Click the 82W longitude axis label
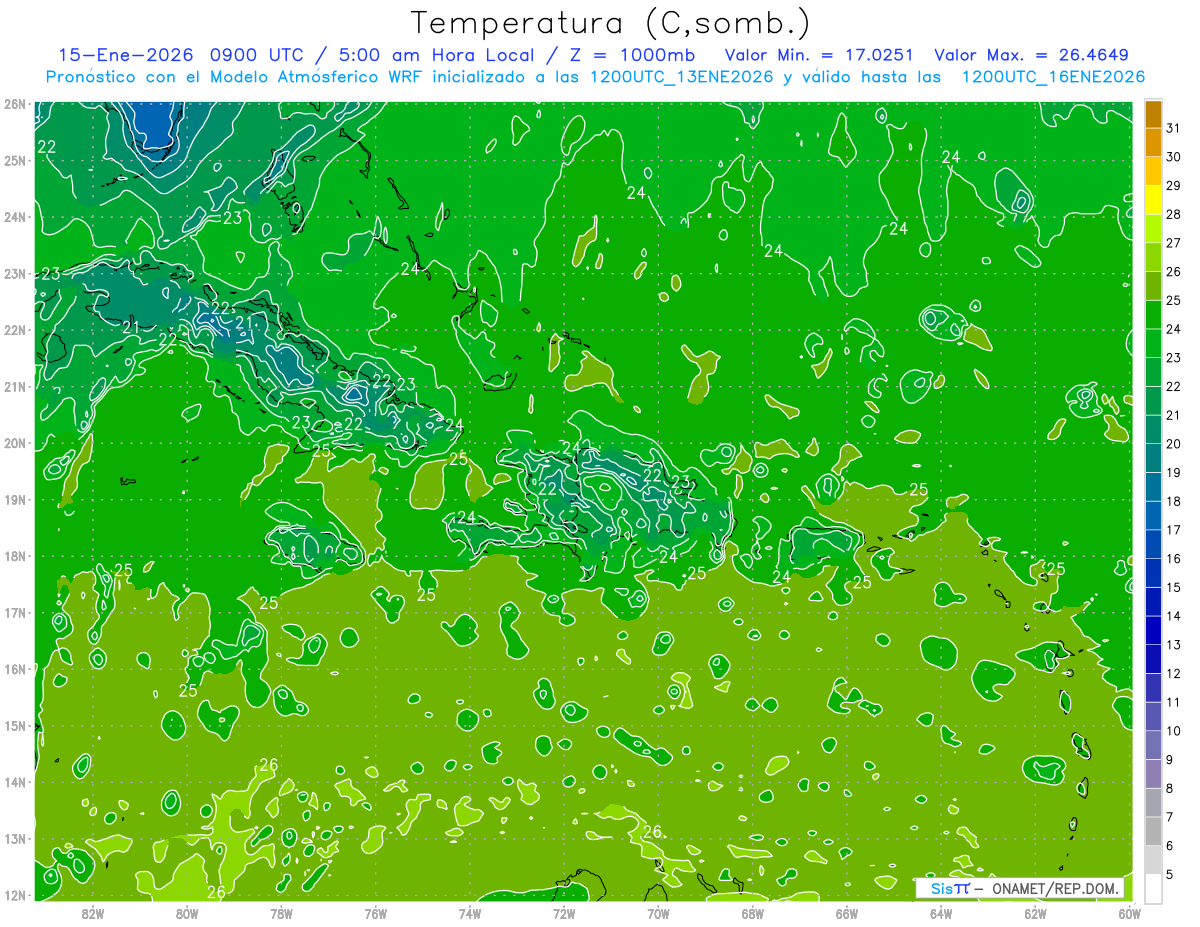Screen dimensions: 1200x927 (93, 913)
